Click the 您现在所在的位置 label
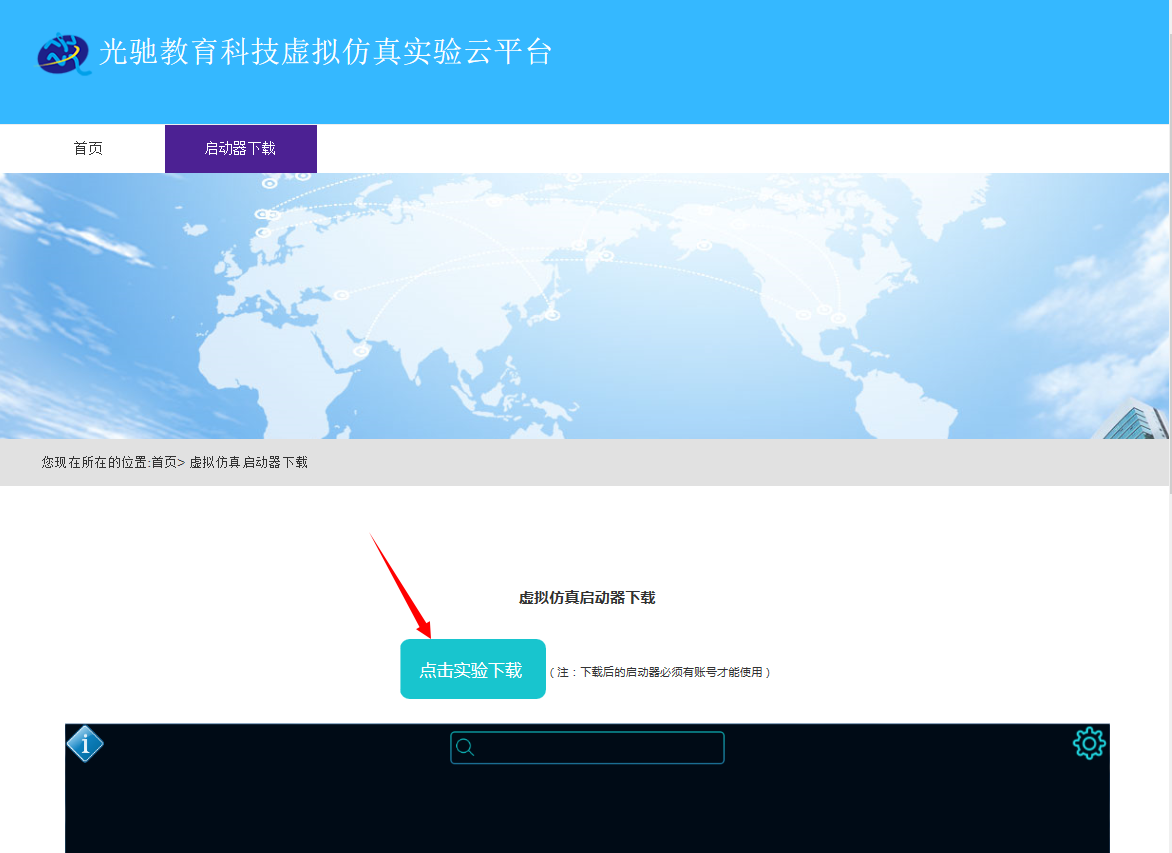This screenshot has height=853, width=1172. coord(94,462)
